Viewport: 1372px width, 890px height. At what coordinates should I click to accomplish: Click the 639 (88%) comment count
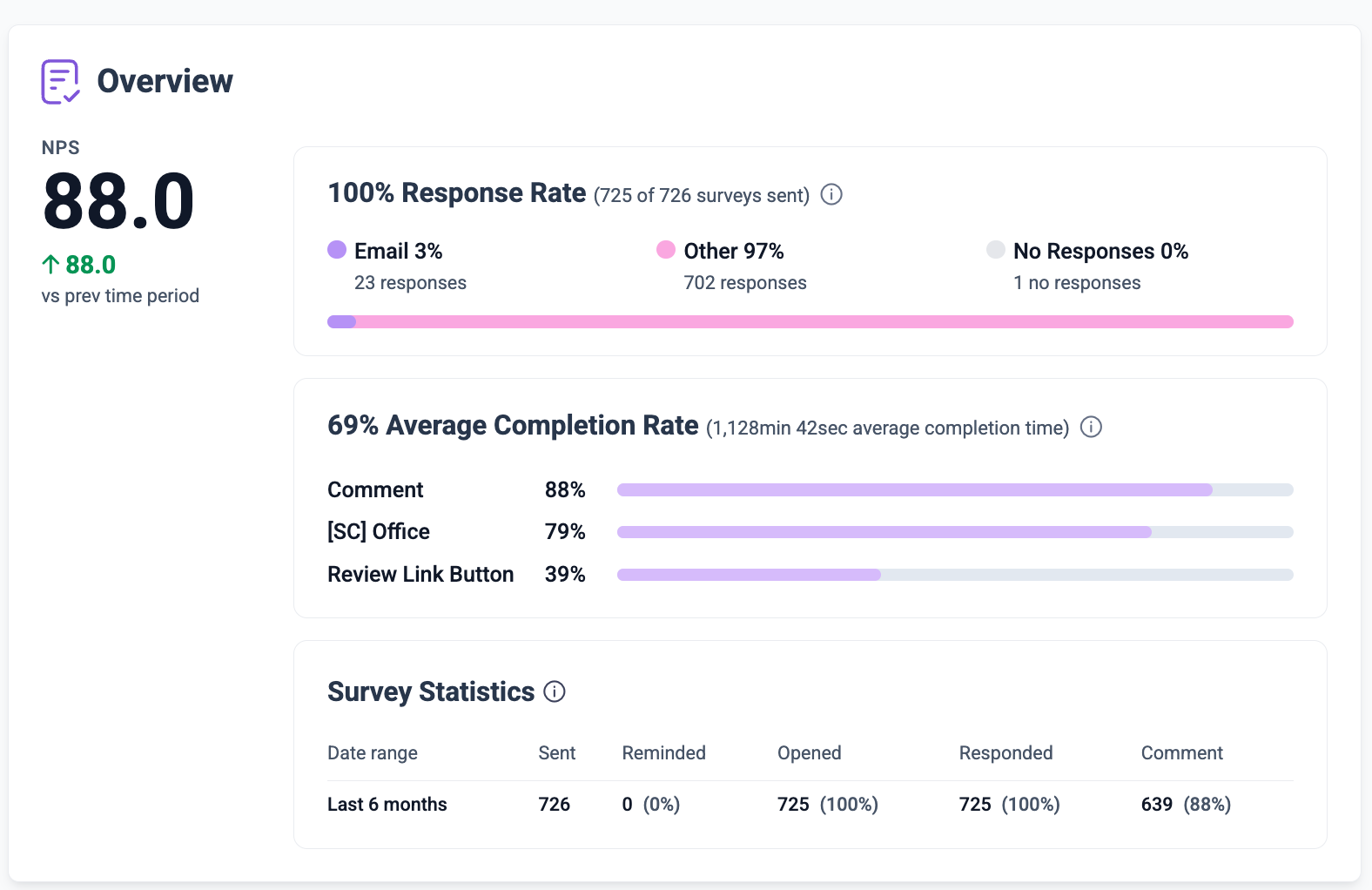click(x=1186, y=805)
